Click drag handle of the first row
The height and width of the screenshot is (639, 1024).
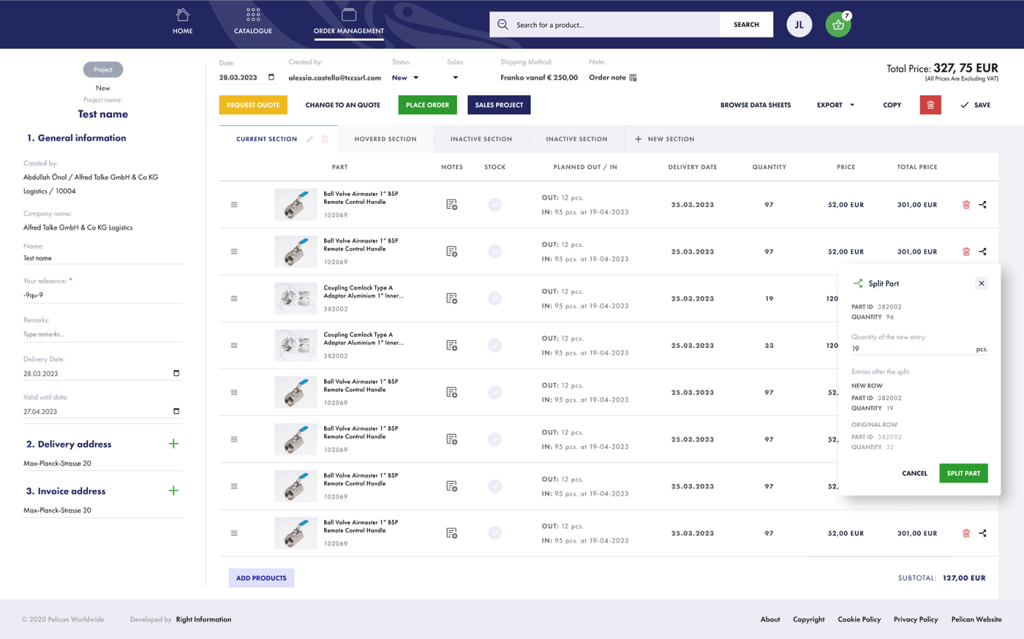coord(234,205)
